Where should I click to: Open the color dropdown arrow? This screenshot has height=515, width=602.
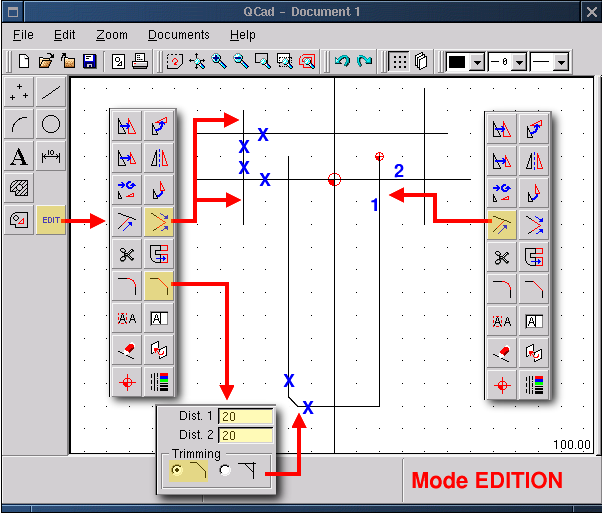point(477,62)
